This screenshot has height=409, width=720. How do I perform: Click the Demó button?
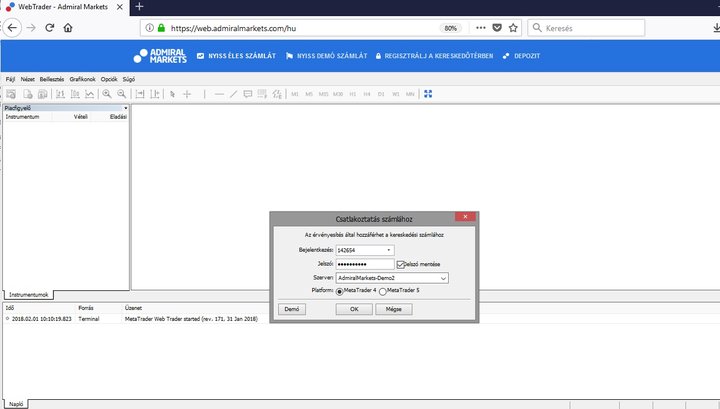pos(292,309)
